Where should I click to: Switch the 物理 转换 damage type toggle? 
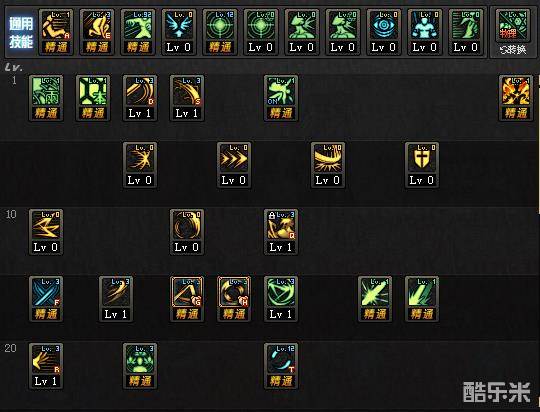[x=513, y=33]
